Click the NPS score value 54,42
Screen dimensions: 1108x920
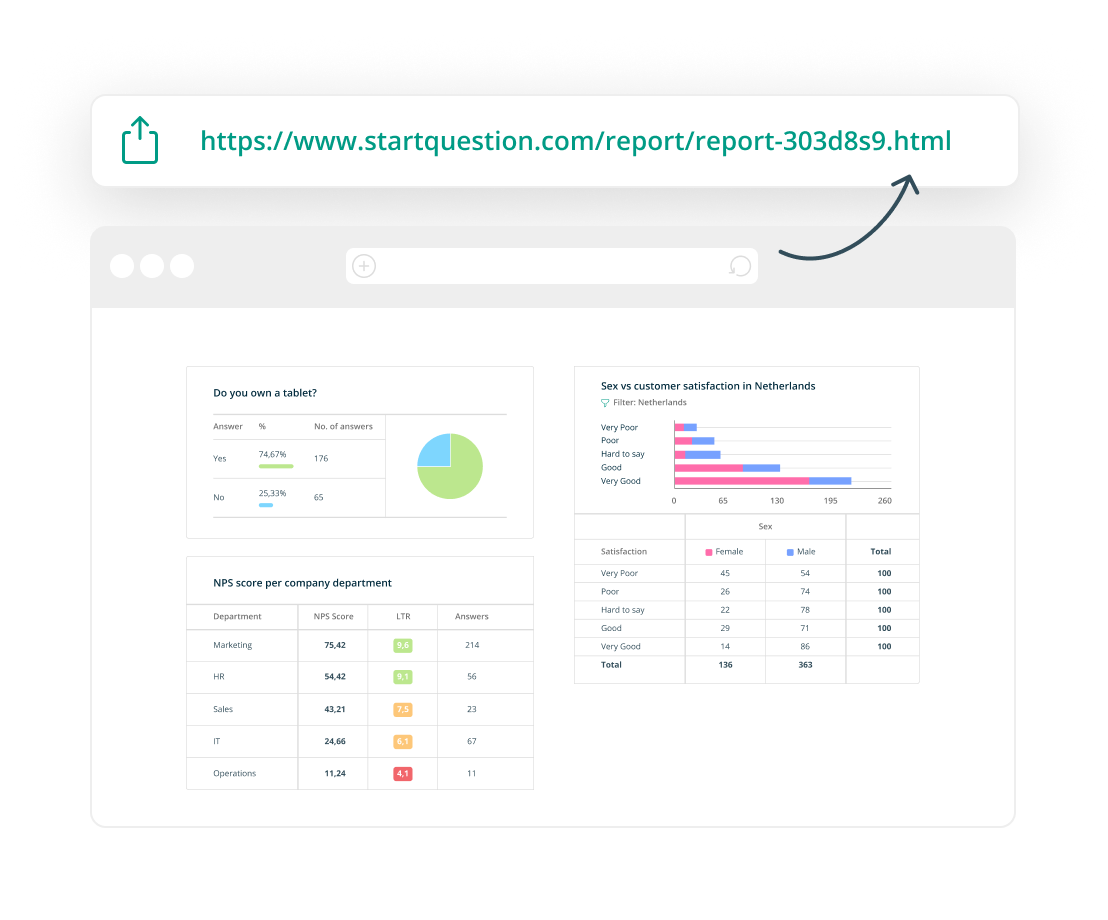(335, 677)
